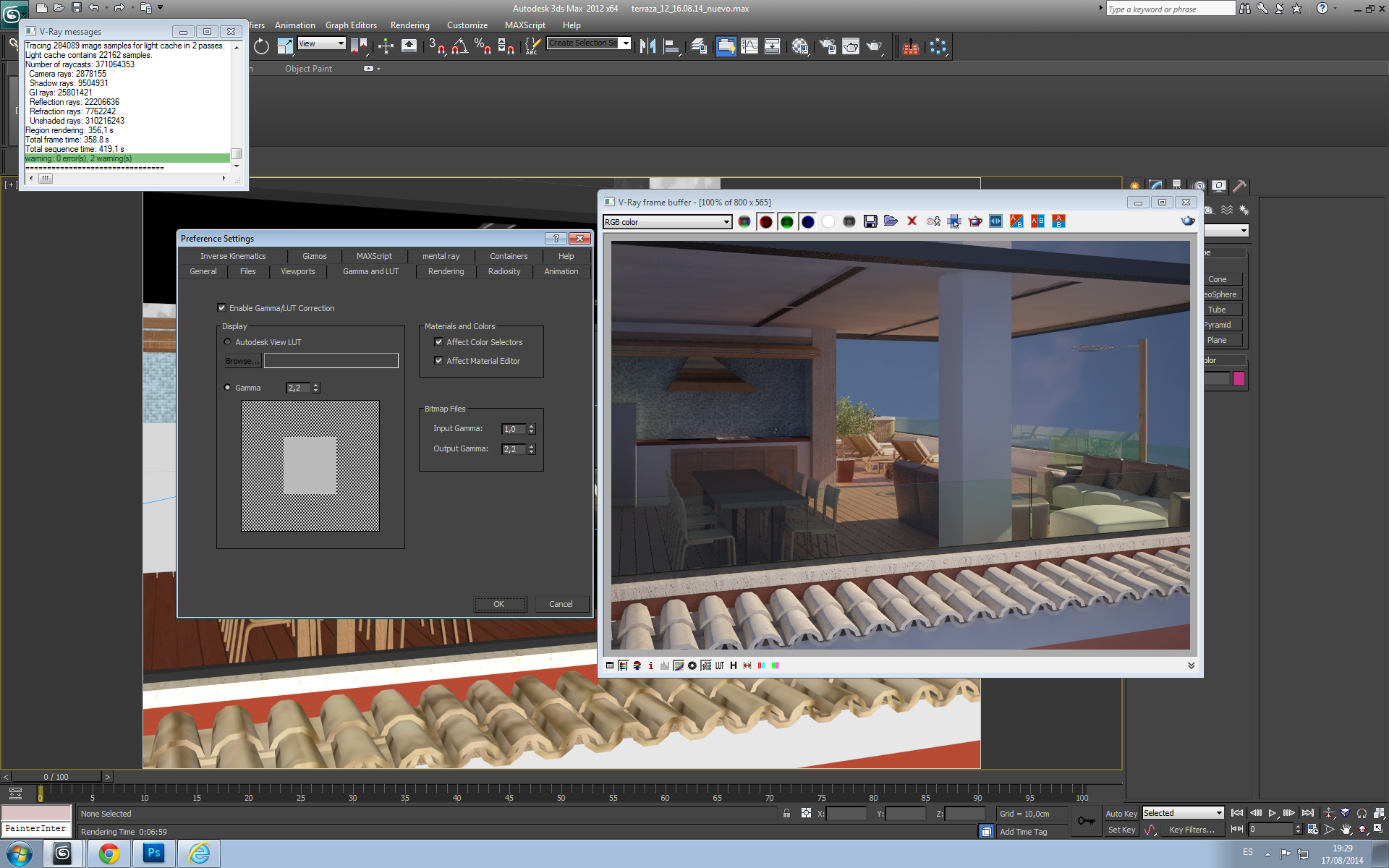Click region render teapot icon
The height and width of the screenshot is (868, 1389).
975,221
